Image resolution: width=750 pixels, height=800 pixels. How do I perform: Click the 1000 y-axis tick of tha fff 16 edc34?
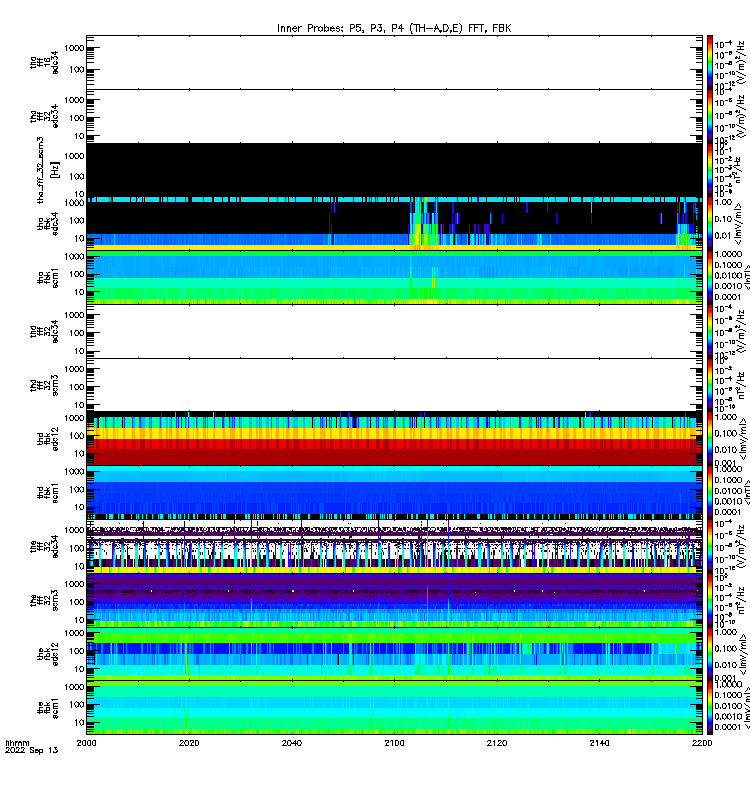pyautogui.click(x=74, y=48)
